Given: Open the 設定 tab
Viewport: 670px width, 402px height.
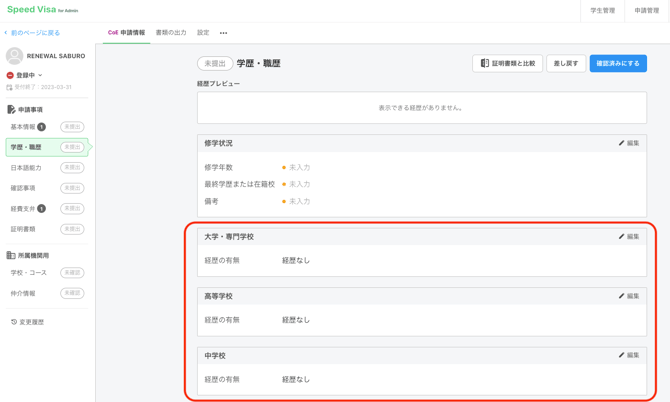Looking at the screenshot, I should point(203,32).
